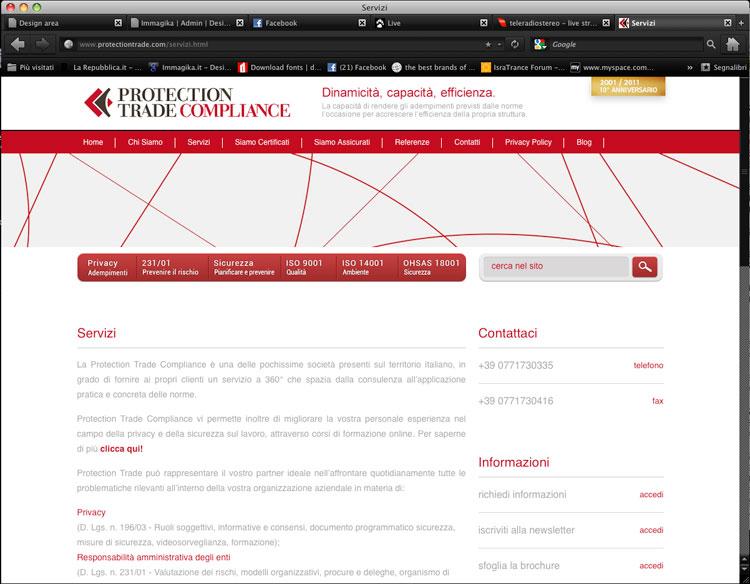Click accedi next to richiedi informazioni
This screenshot has height=584, width=750.
click(x=651, y=495)
